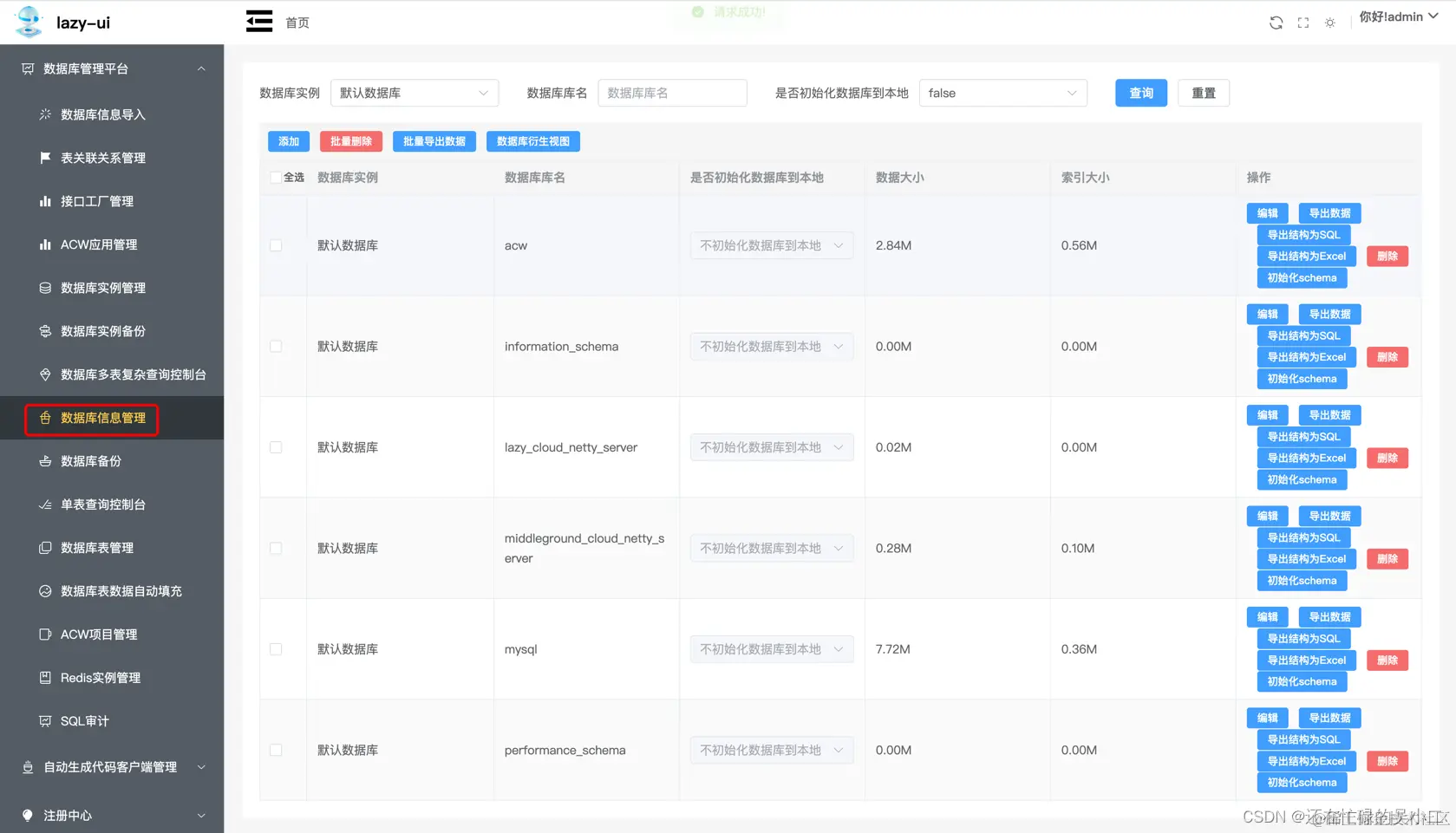The height and width of the screenshot is (833, 1456).
Task: Reset filters with the 重置 button
Action: [1204, 93]
